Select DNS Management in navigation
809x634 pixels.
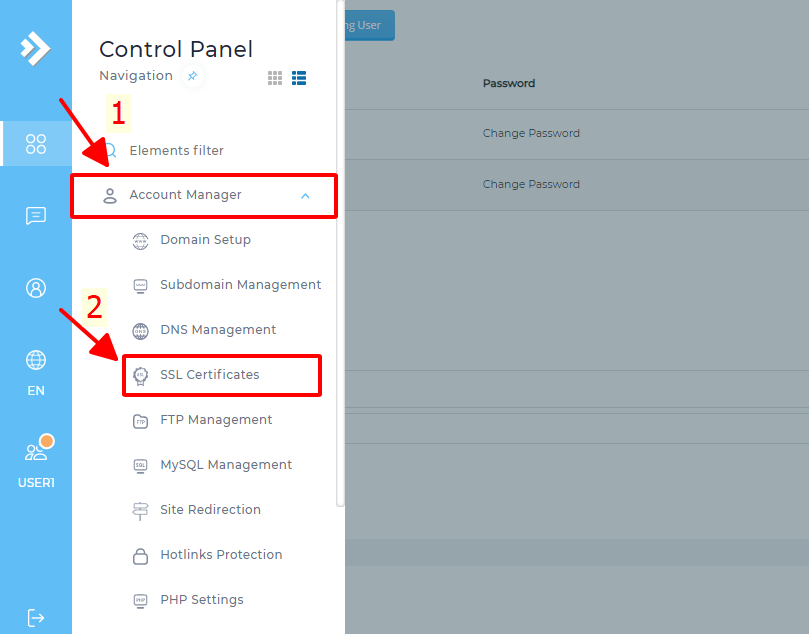click(218, 330)
